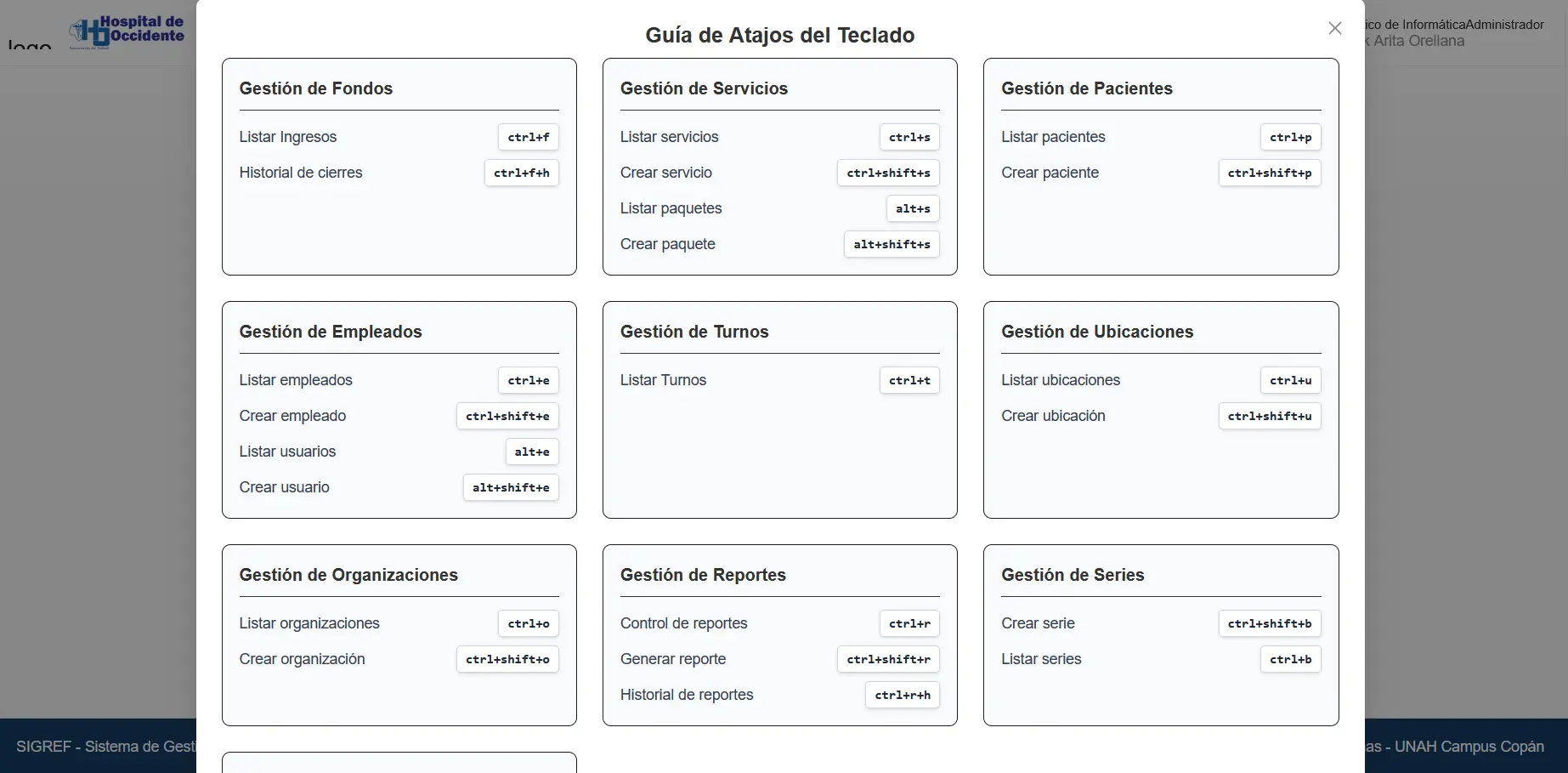Select the ctrl+r+h Historial de reportes badge
Viewport: 1568px width, 773px height.
tap(902, 695)
